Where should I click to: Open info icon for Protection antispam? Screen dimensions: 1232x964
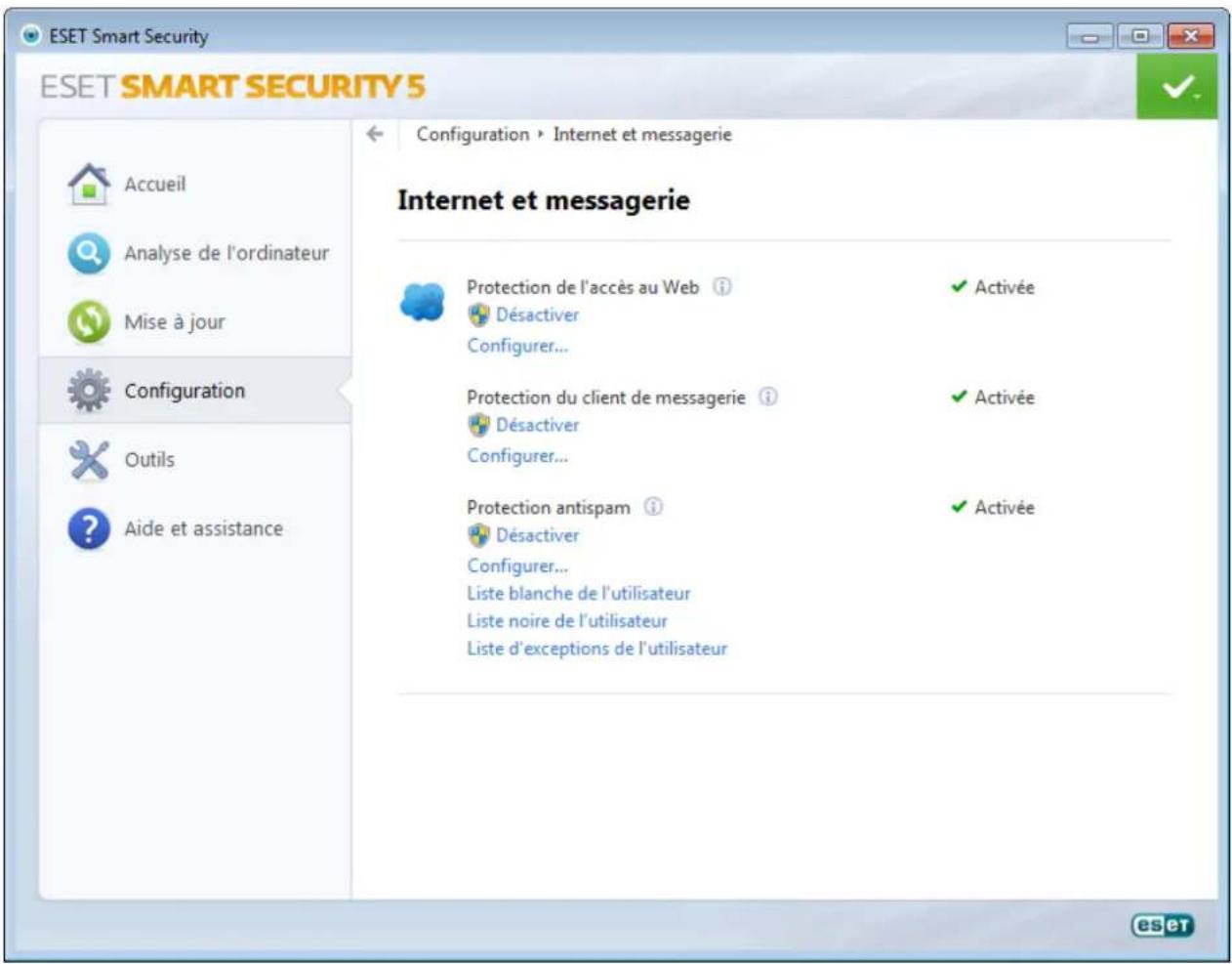[653, 507]
